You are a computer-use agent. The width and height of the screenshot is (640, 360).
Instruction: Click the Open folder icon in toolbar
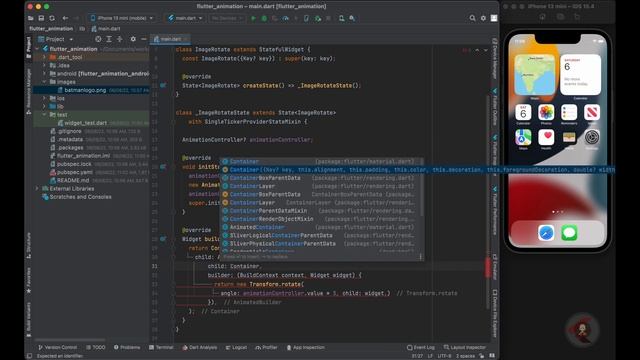pos(31,18)
